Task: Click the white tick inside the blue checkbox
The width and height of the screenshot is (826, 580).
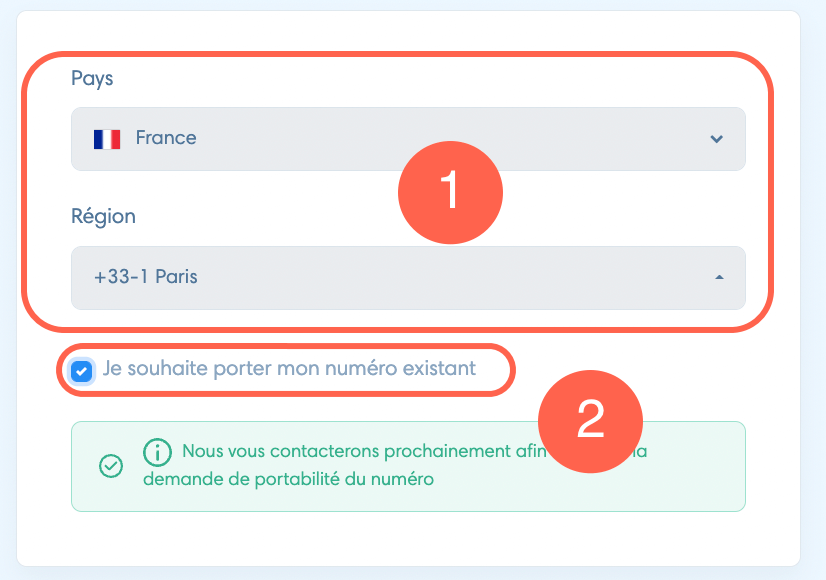Action: click(81, 371)
